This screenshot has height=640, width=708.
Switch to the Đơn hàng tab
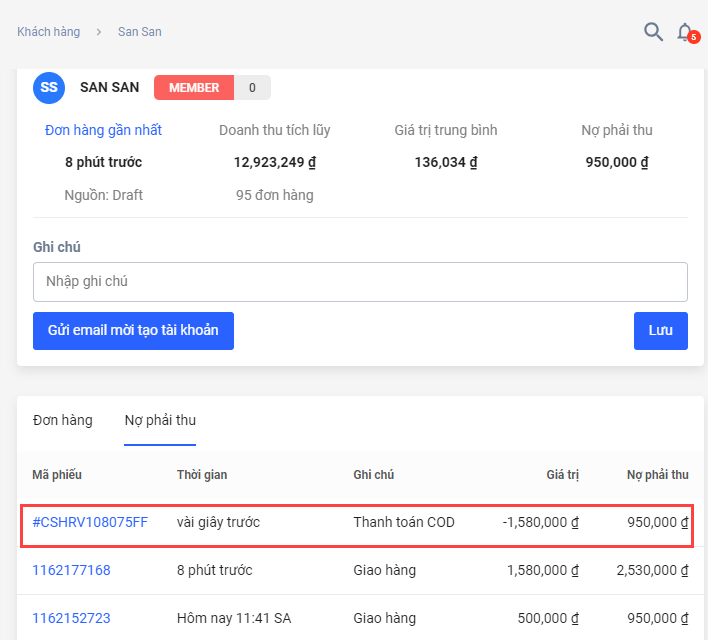click(62, 420)
